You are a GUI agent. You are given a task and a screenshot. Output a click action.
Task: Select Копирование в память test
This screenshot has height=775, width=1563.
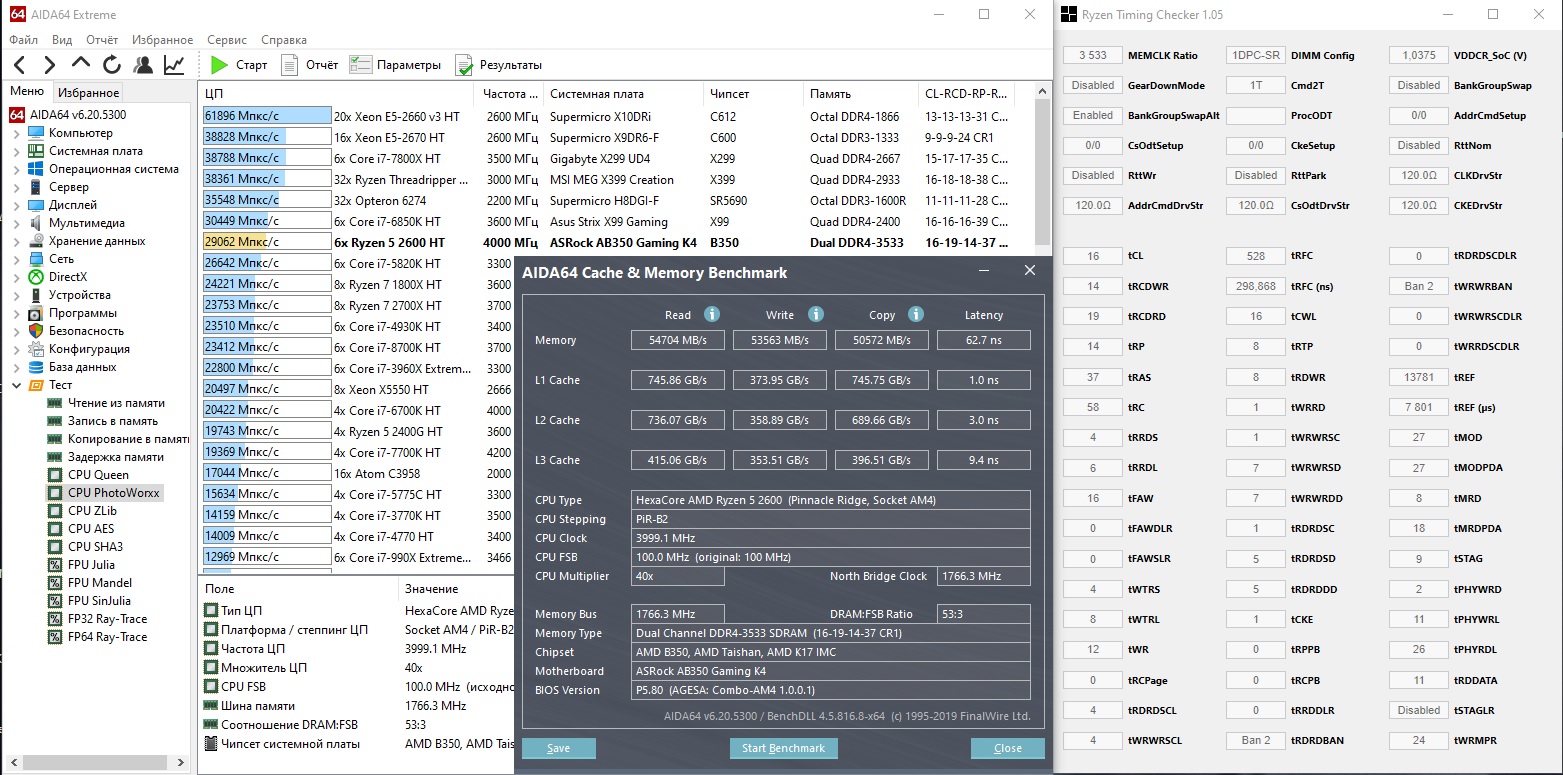(118, 439)
